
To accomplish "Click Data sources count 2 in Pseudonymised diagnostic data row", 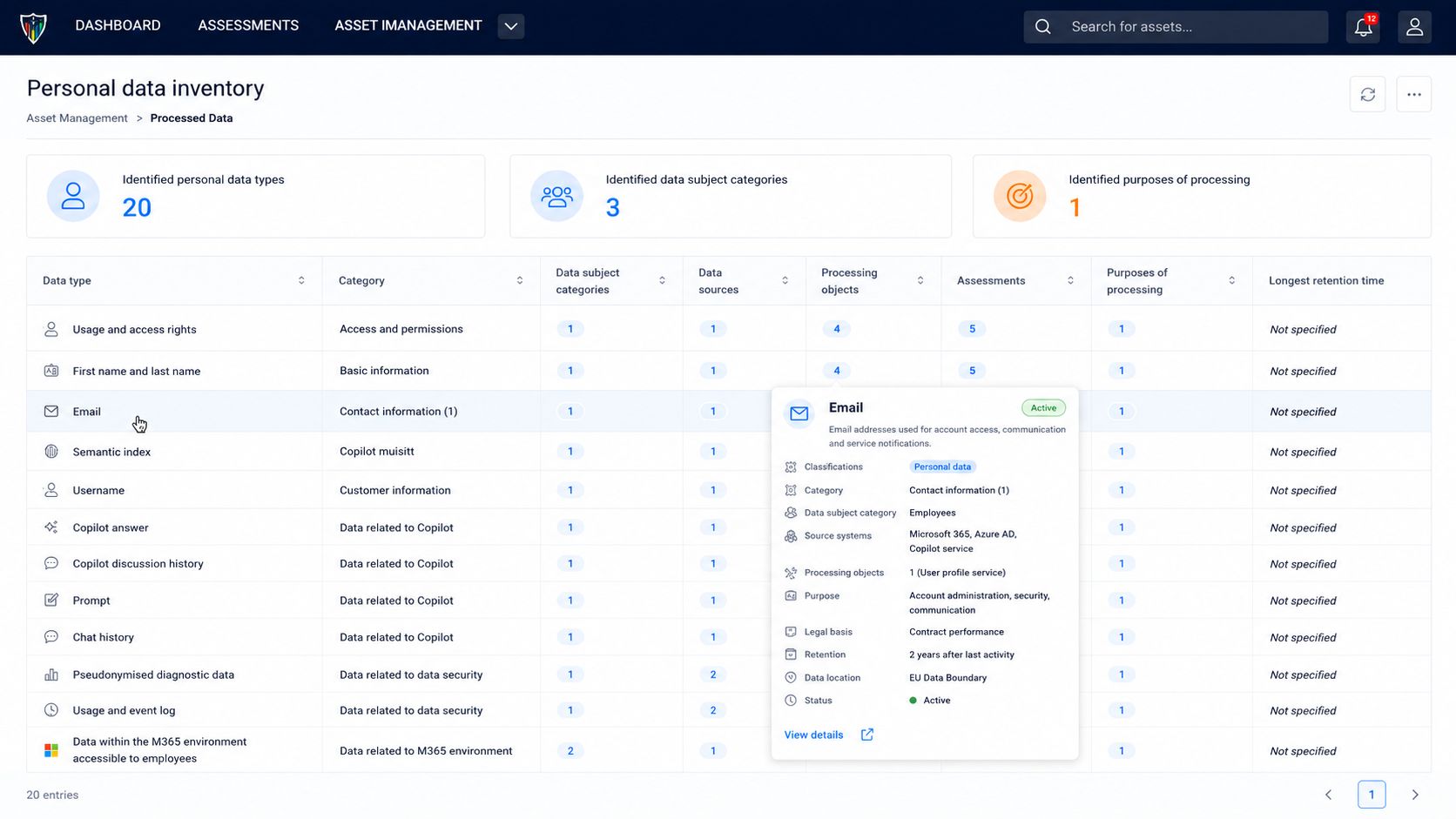I will 713,675.
